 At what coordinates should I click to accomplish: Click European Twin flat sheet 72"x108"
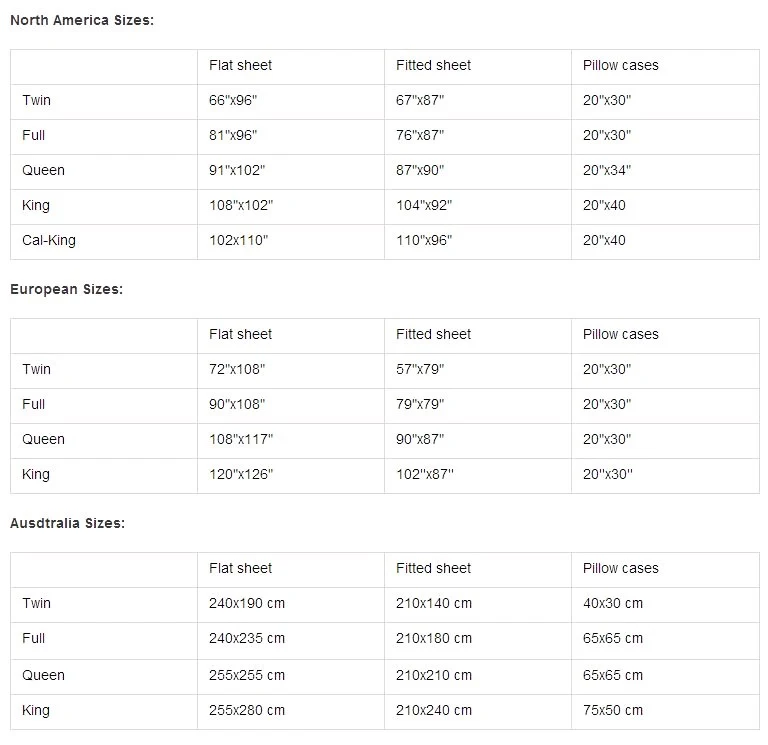[x=237, y=369]
